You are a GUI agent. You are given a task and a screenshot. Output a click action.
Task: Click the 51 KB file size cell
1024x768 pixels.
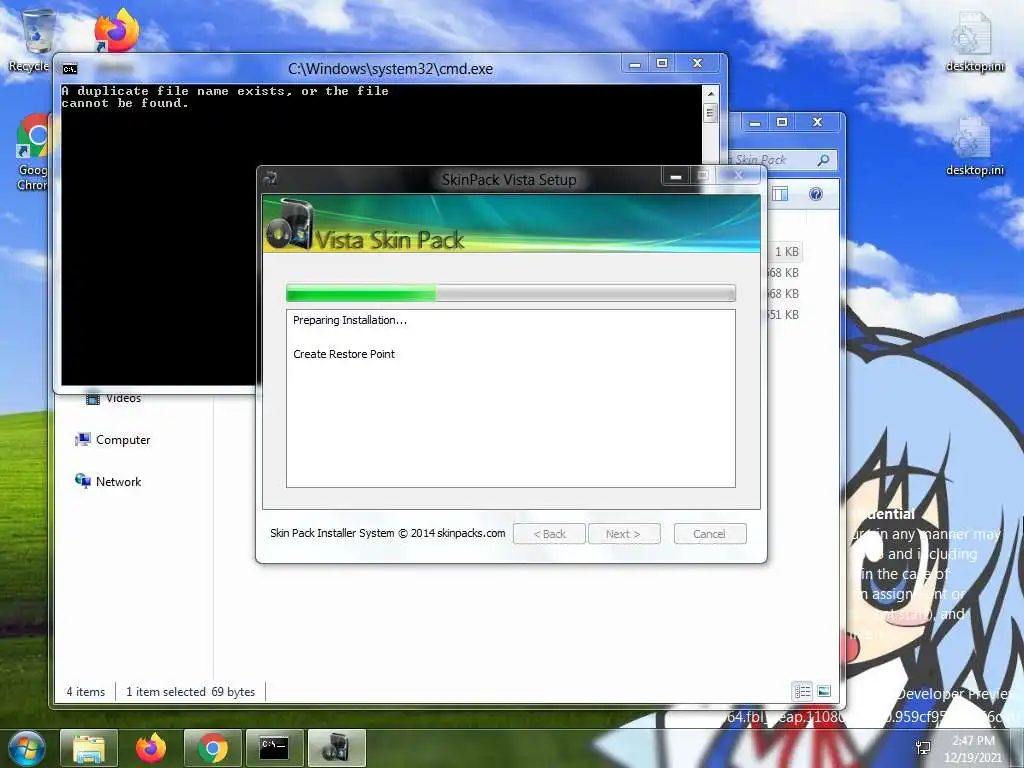(x=782, y=314)
